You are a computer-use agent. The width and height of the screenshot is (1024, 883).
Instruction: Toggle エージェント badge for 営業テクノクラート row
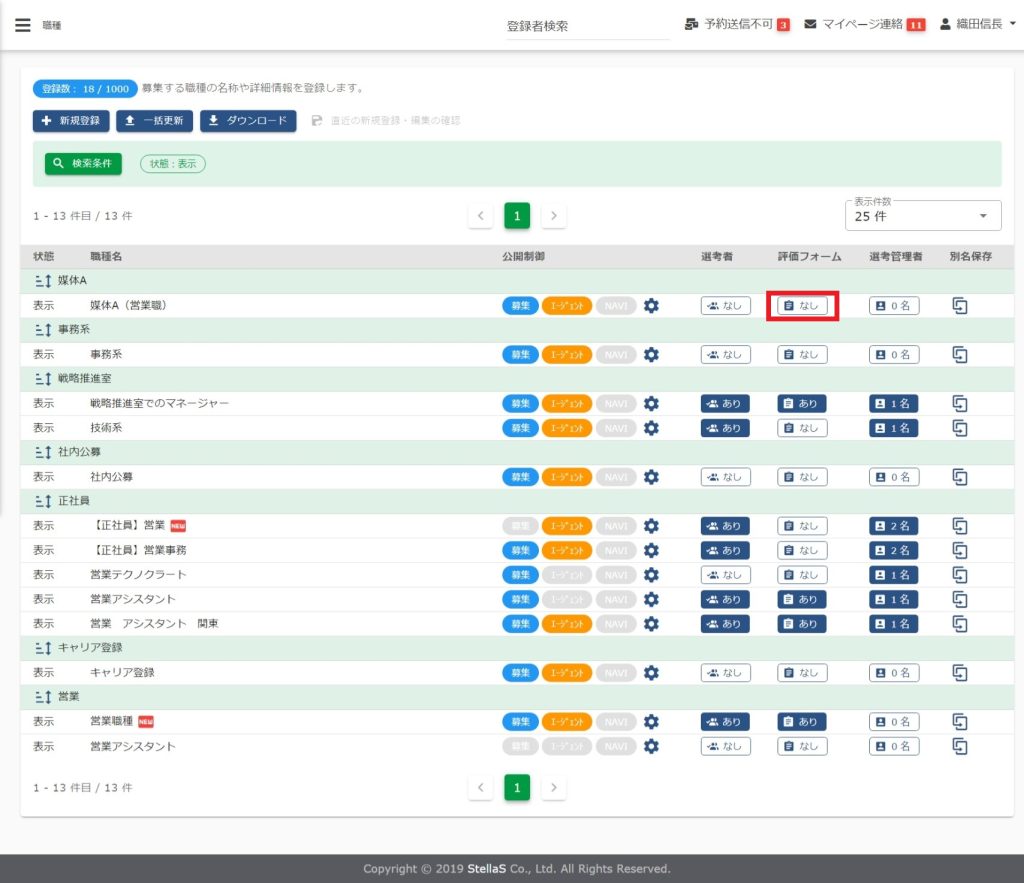[567, 575]
